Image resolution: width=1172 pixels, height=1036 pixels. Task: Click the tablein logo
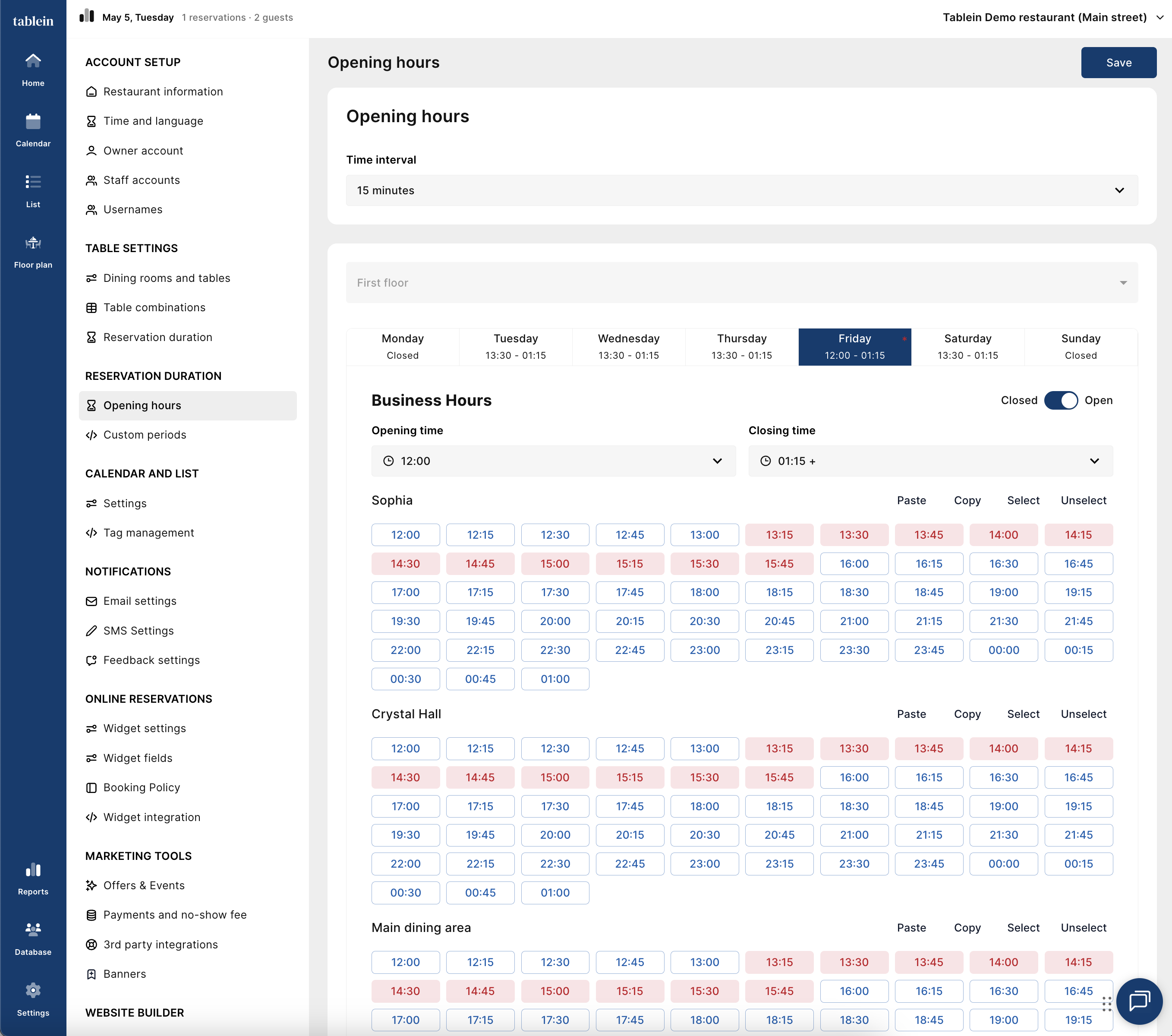[x=33, y=21]
